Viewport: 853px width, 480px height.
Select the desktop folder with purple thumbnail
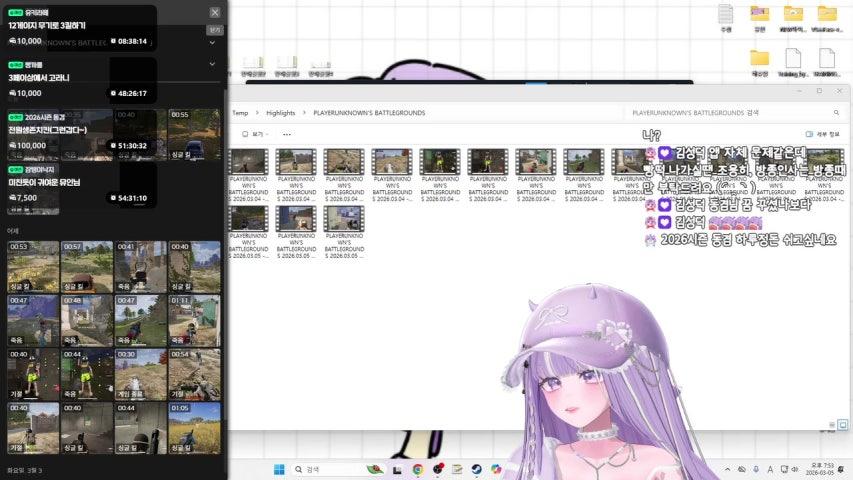coord(760,17)
